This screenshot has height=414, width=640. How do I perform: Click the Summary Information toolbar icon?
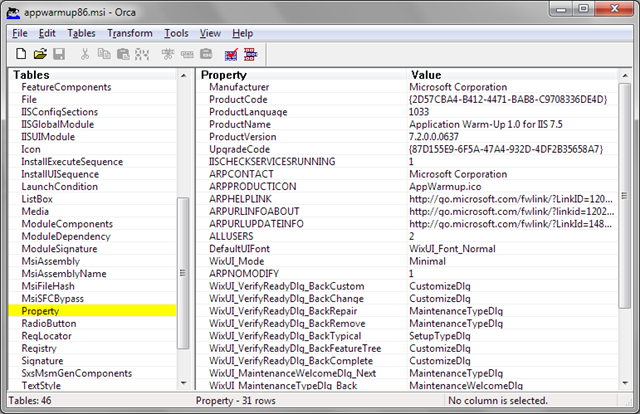coord(250,54)
